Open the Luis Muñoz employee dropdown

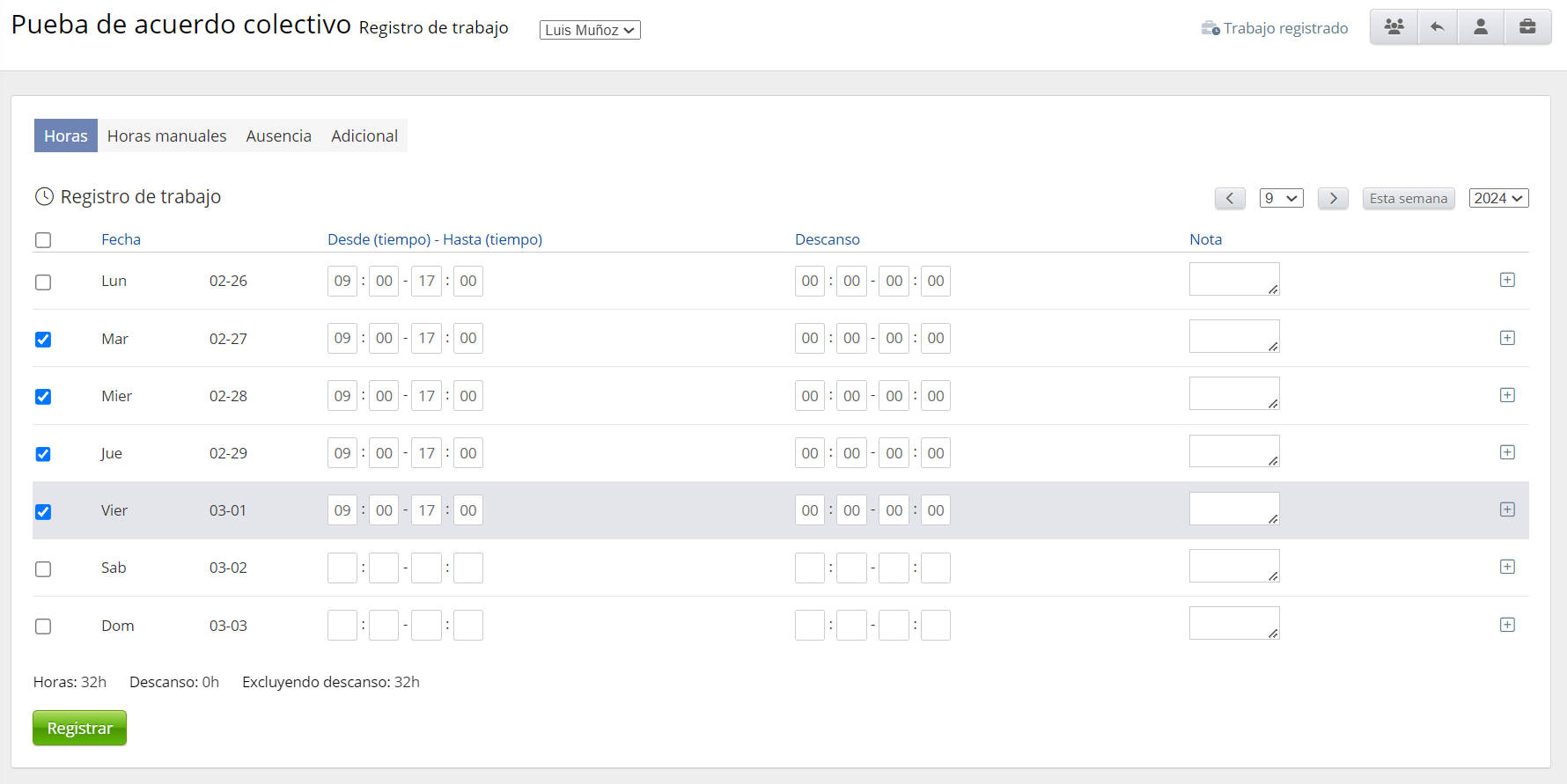click(x=590, y=30)
